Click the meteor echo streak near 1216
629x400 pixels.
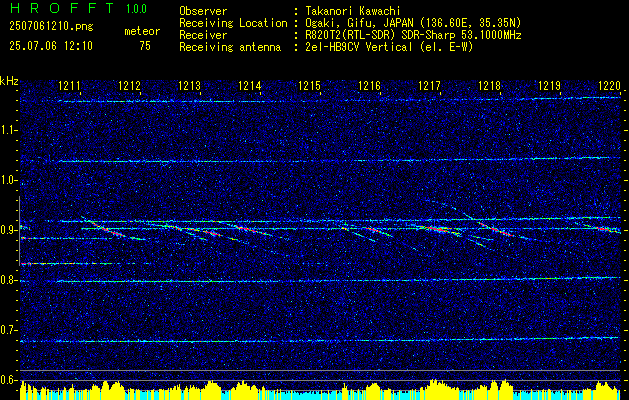[x=375, y=230]
